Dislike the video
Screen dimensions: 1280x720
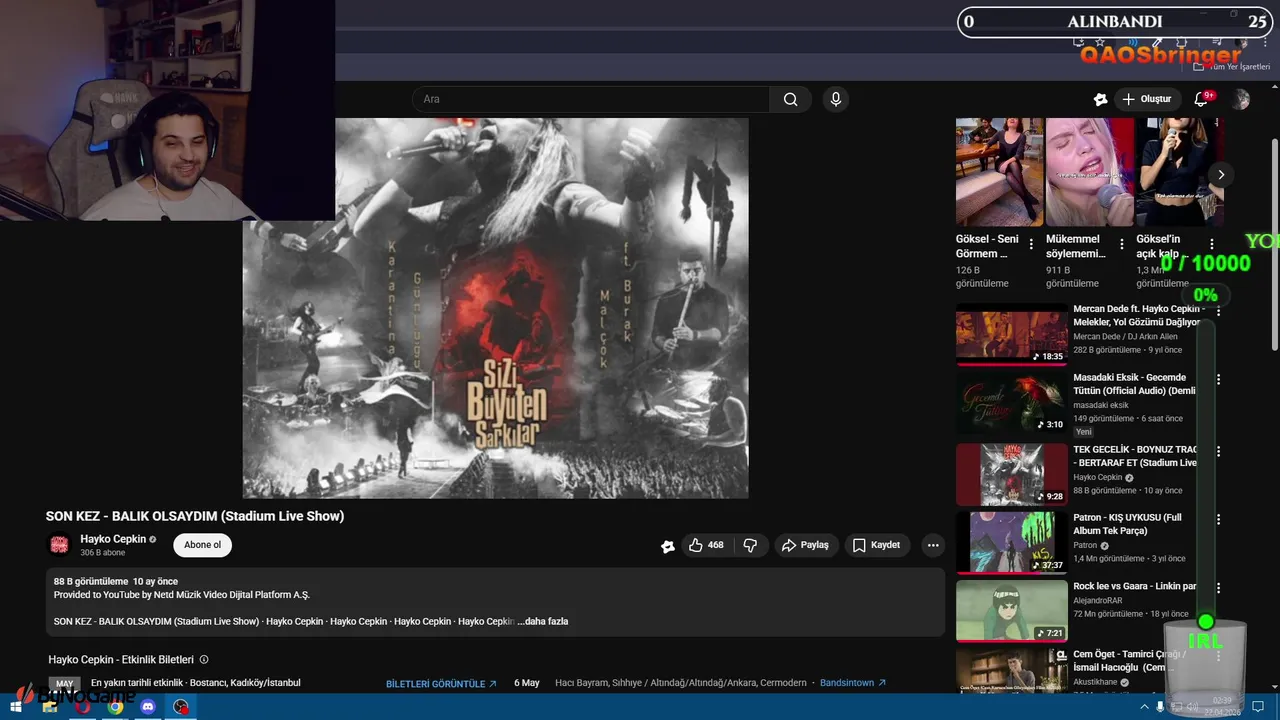pos(750,545)
